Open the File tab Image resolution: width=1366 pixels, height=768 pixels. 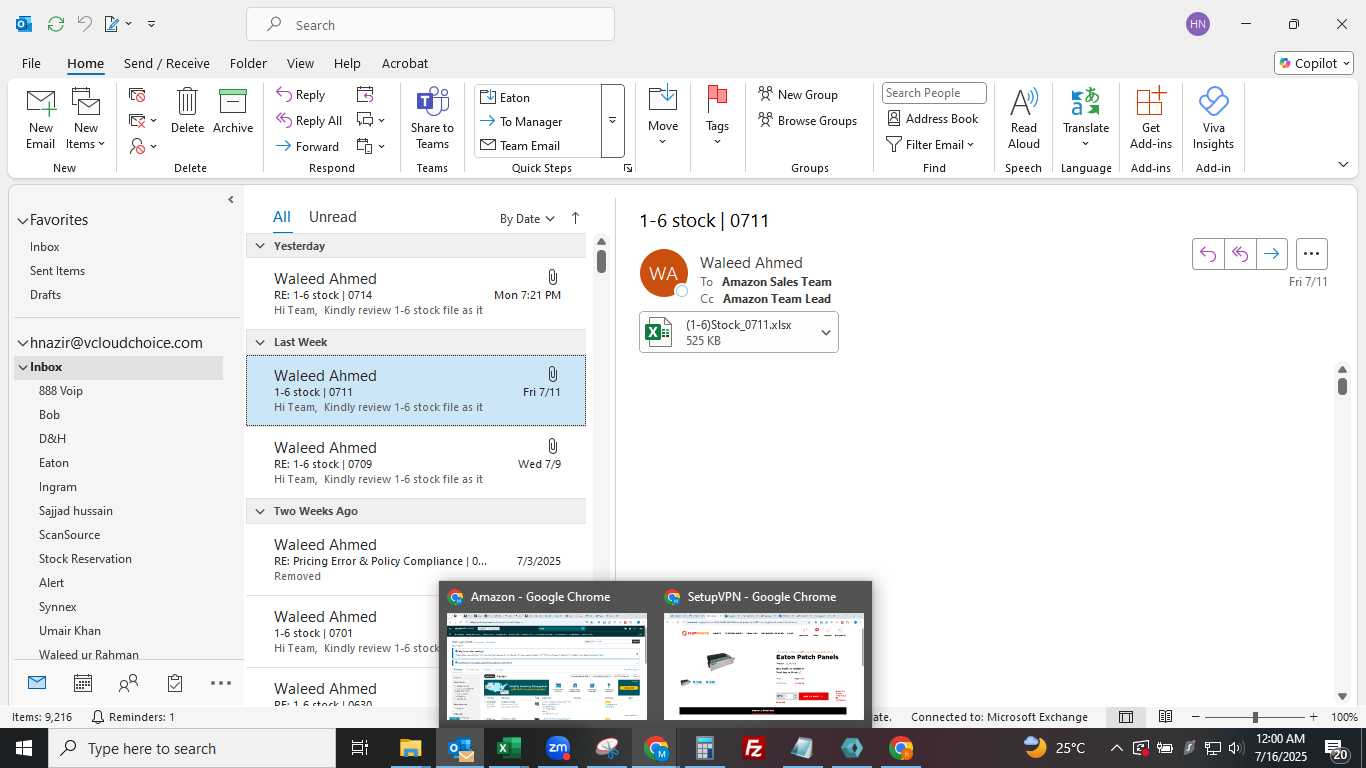(x=31, y=63)
